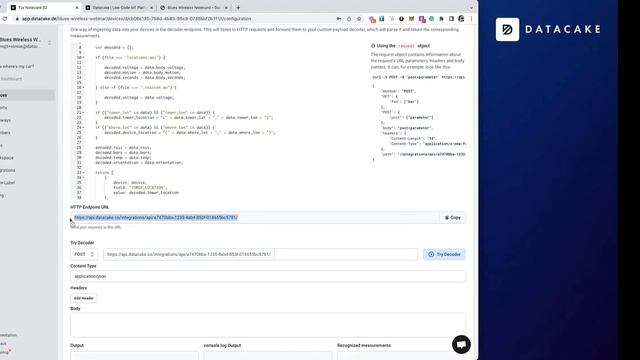Image resolution: width=640 pixels, height=360 pixels.
Task: Open the tab search chevron
Action: 471,8
